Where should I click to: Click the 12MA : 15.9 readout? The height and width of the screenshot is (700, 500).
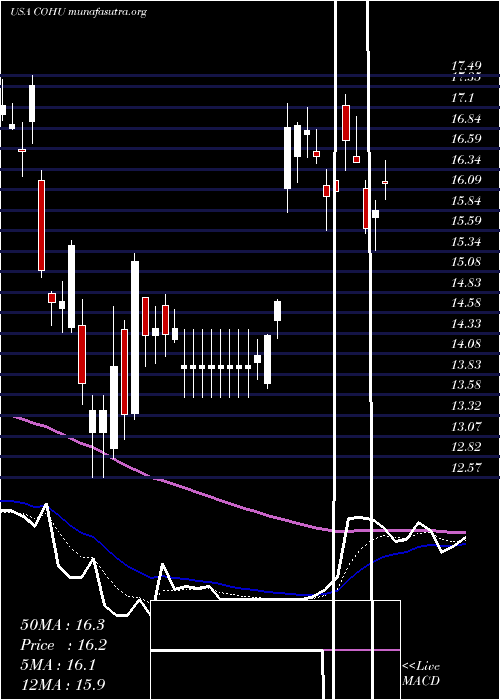coord(63,684)
